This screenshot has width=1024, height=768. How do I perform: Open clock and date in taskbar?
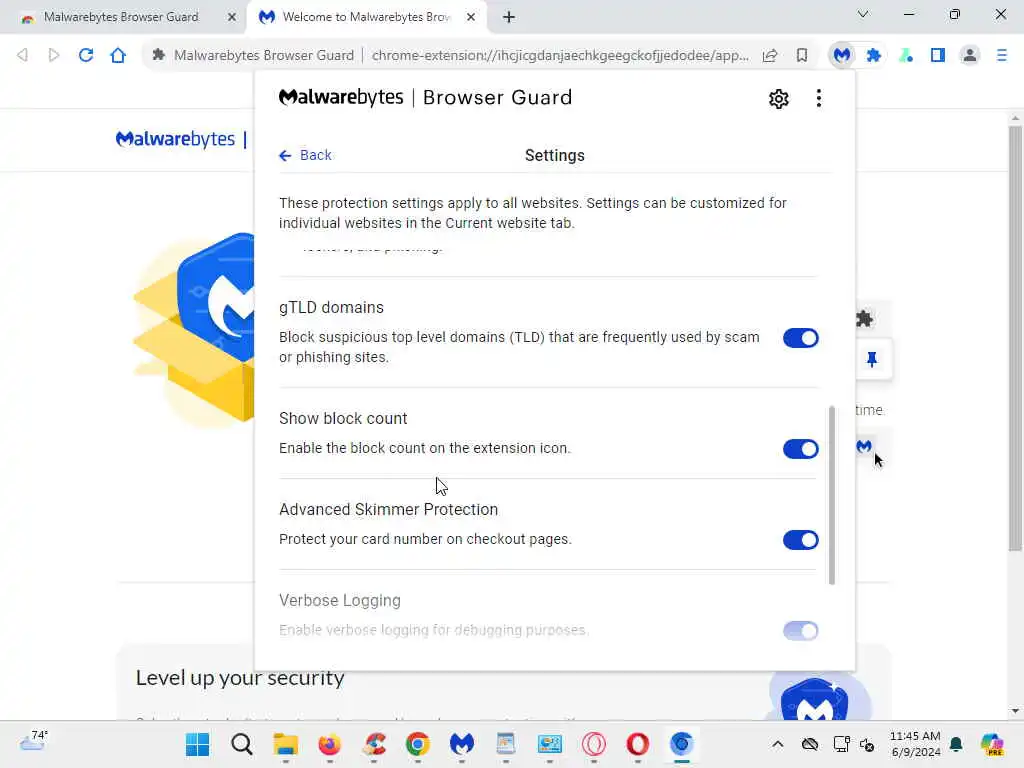point(915,744)
